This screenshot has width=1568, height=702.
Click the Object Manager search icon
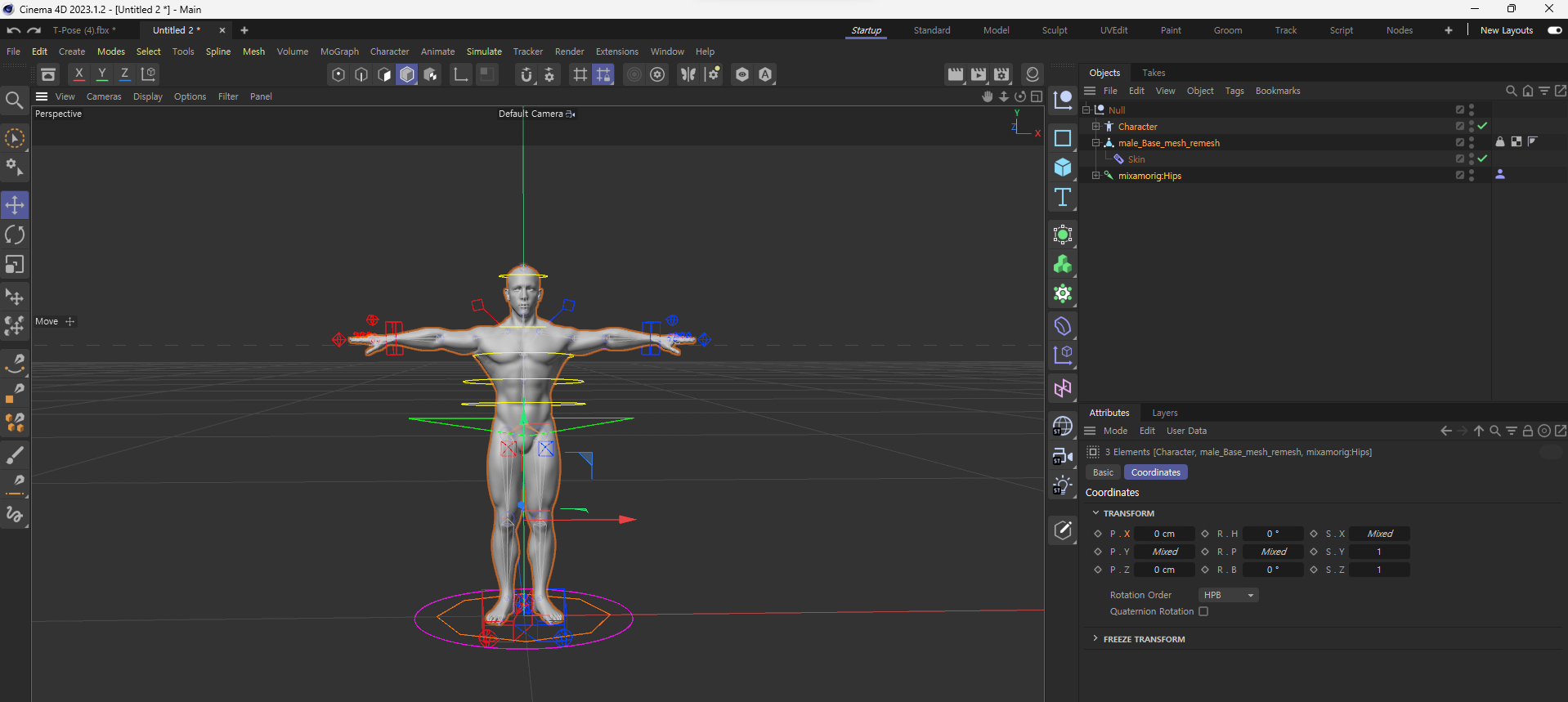point(1512,91)
